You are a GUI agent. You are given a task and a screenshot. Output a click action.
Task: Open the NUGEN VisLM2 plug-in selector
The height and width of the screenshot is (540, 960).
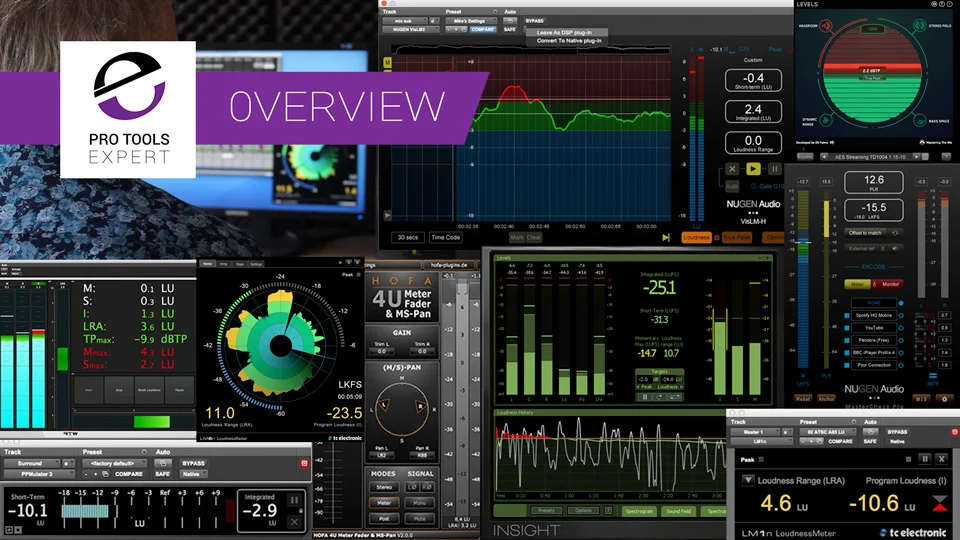tap(410, 29)
